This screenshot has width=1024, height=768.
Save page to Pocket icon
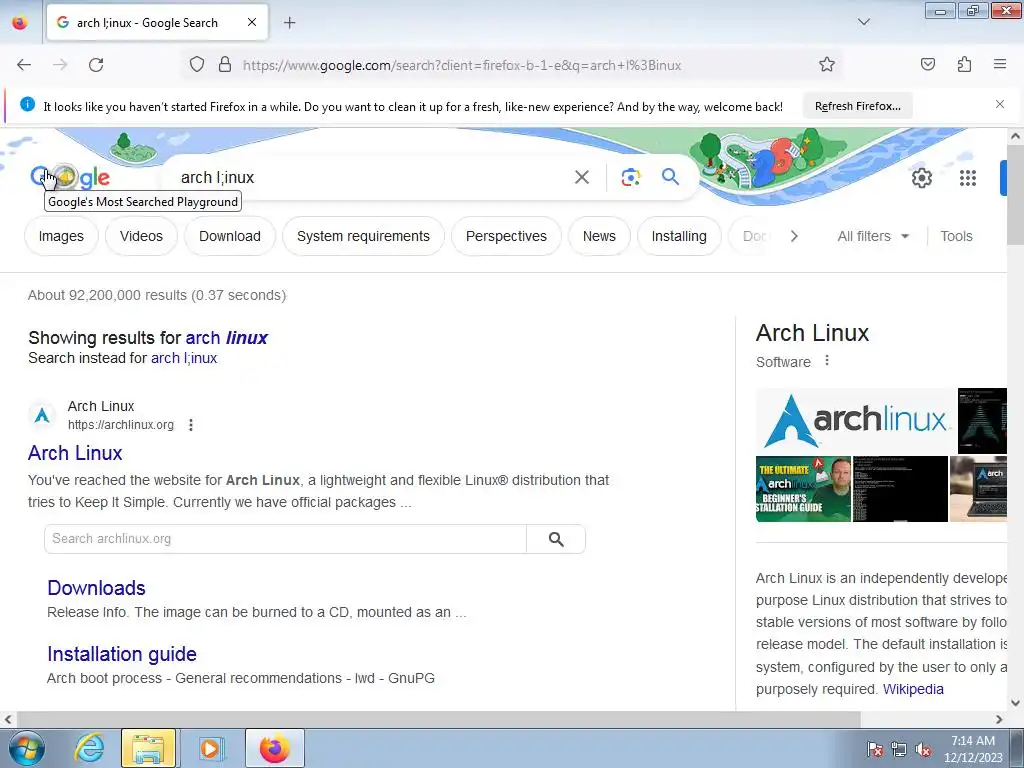pos(927,64)
